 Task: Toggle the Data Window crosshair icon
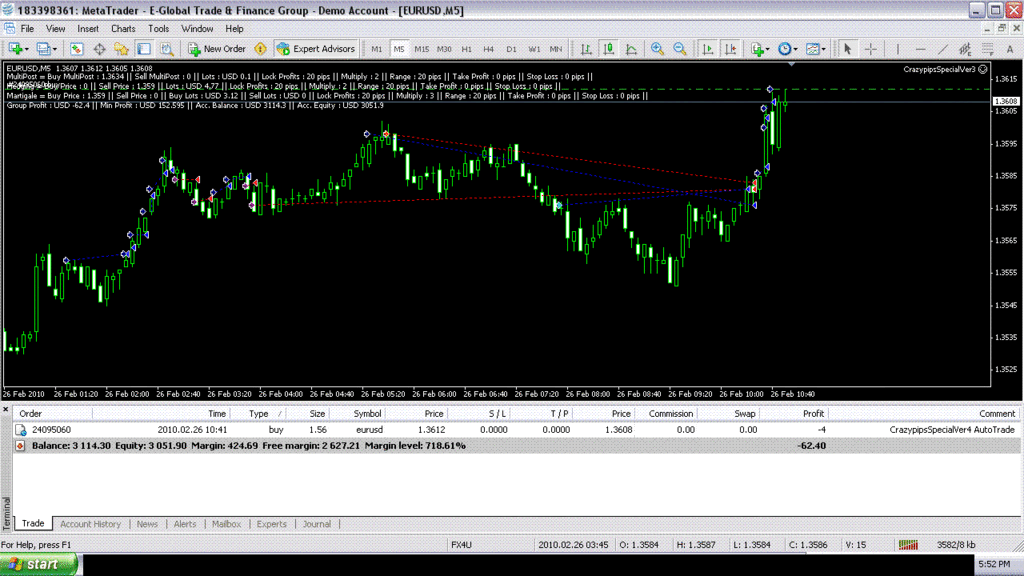point(99,49)
